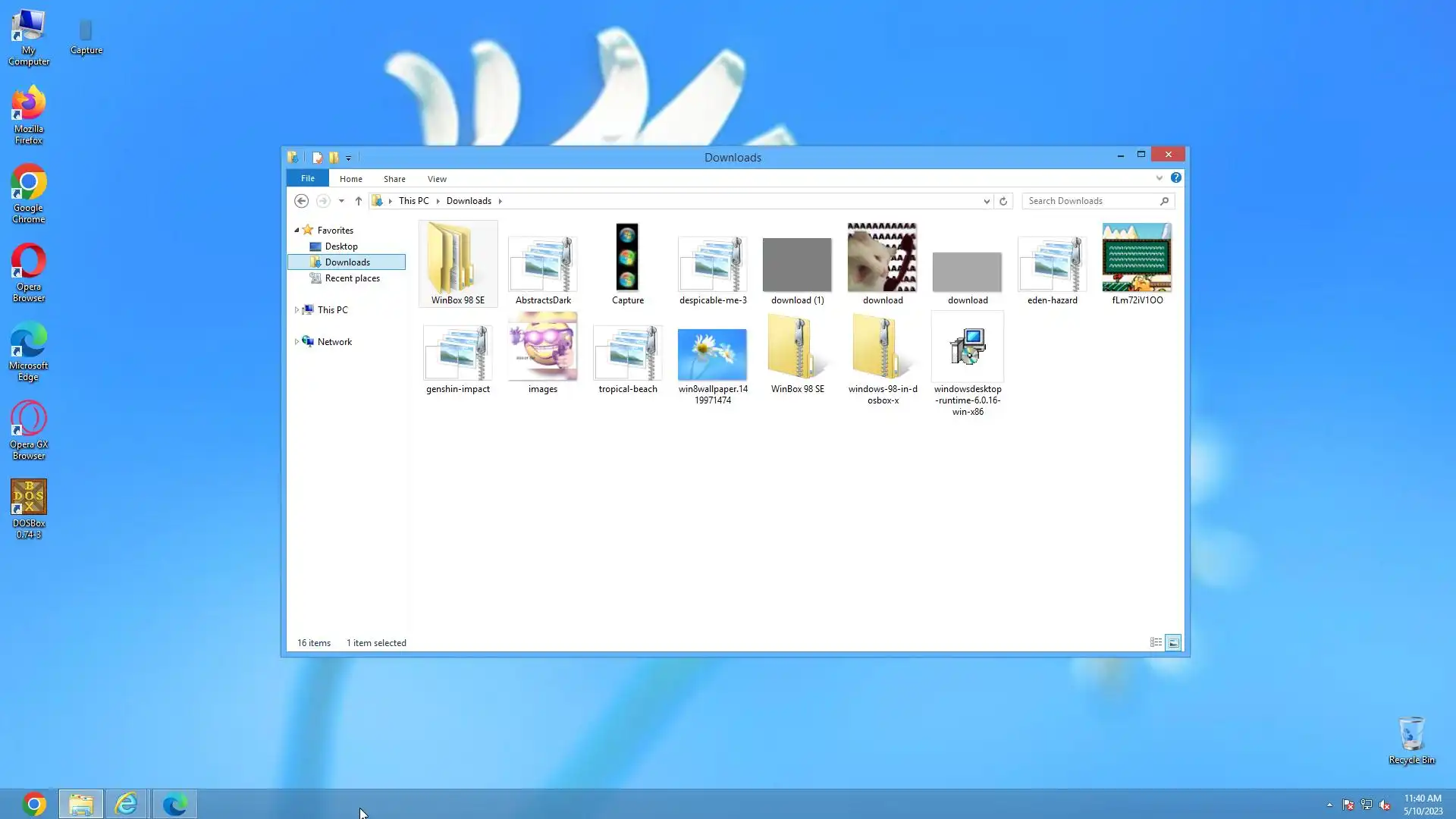The width and height of the screenshot is (1456, 819).
Task: Open the Explorer Help icon
Action: tap(1175, 177)
